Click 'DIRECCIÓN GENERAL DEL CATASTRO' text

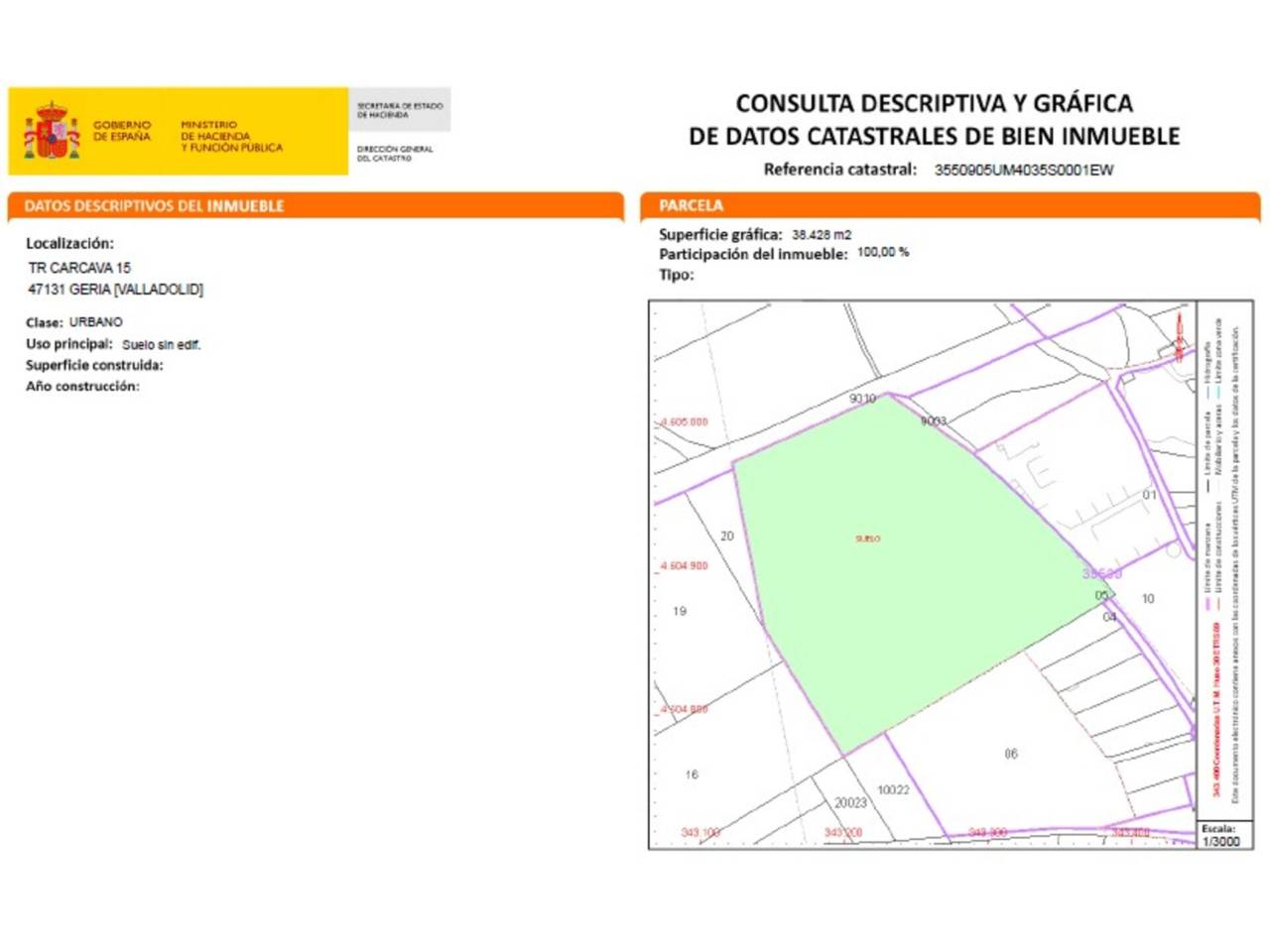click(x=395, y=154)
